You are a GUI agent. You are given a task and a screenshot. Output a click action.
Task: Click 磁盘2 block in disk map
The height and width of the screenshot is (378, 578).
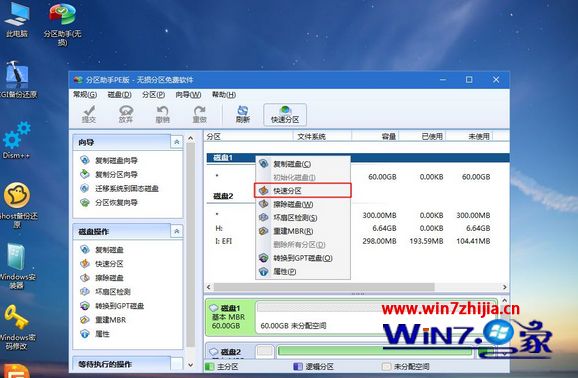point(230,352)
